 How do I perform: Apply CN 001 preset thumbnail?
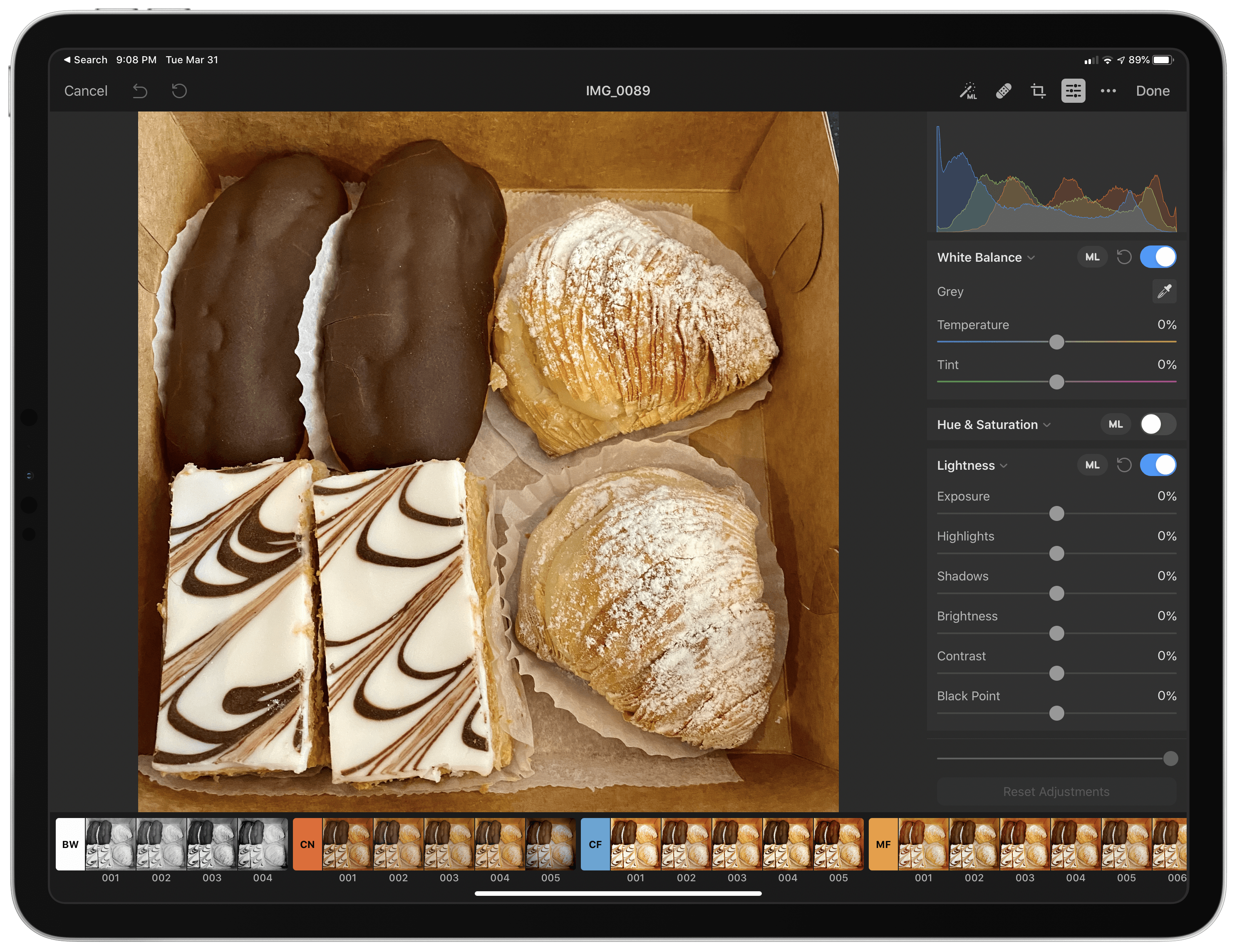tap(348, 844)
